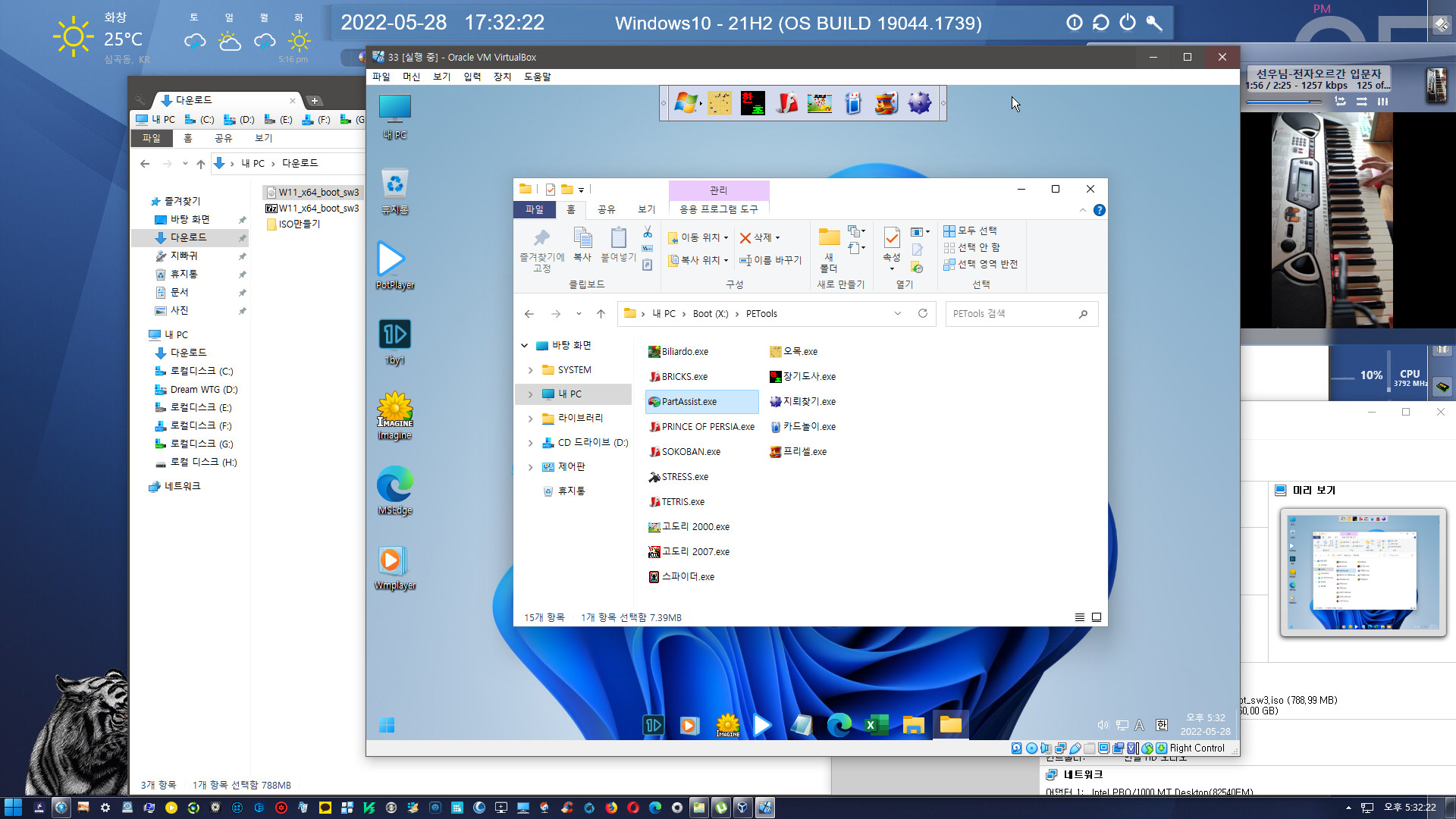Viewport: 1456px width, 819px height.
Task: Toggle the 한 IME indicator in VM tray
Action: [x=1161, y=725]
